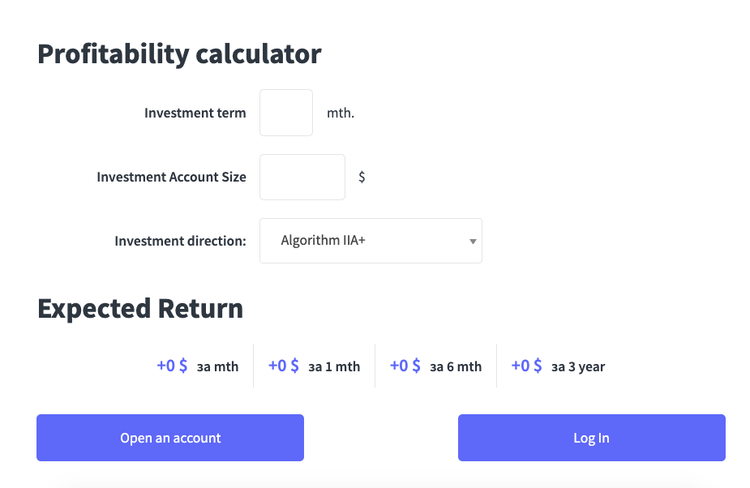The height and width of the screenshot is (488, 750).
Task: Select the Profitability calculator heading
Action: (x=179, y=54)
